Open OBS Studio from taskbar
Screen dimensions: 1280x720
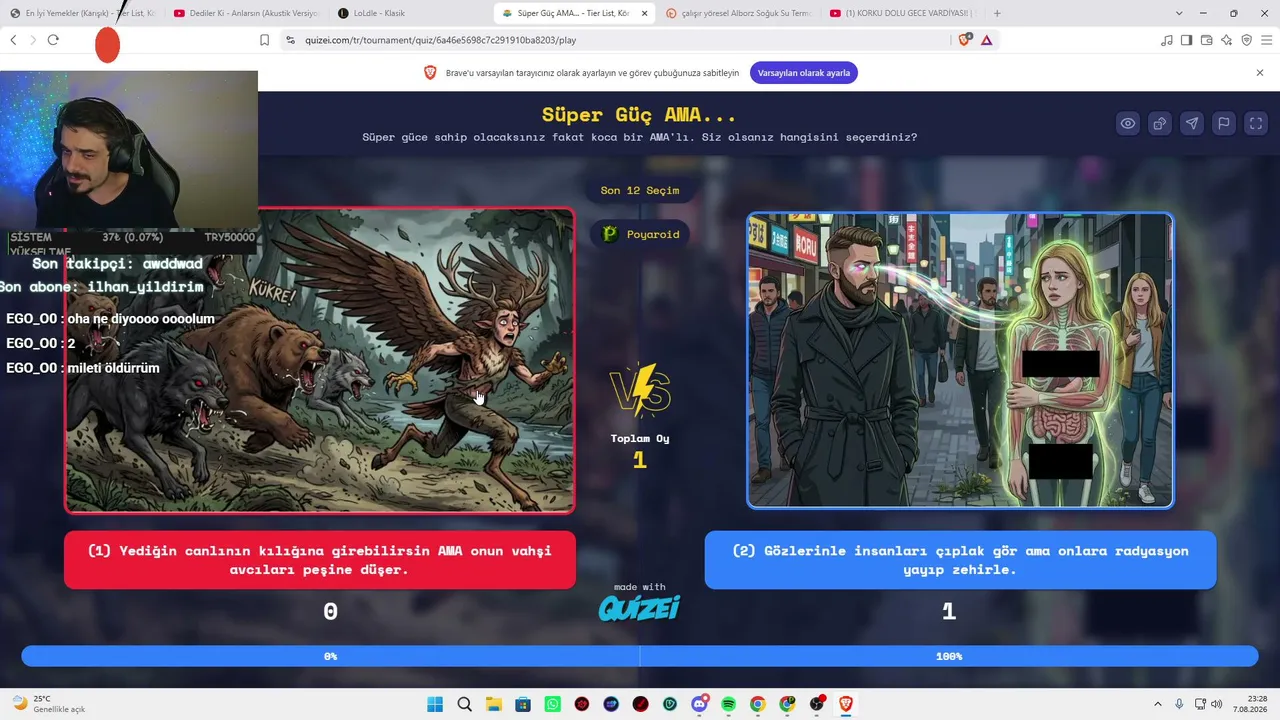[817, 704]
